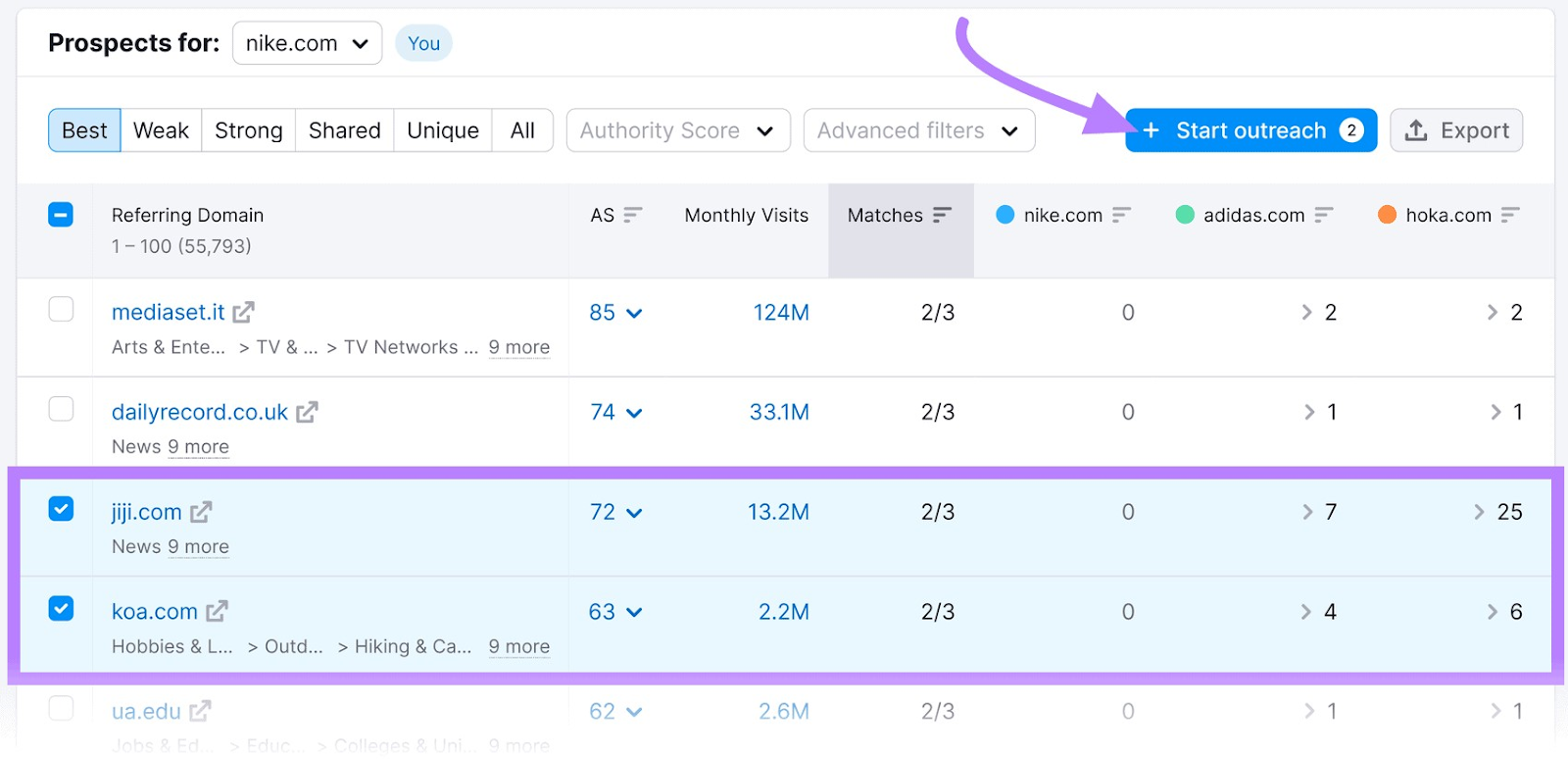
Task: Sort by AS column icon
Action: 633,215
